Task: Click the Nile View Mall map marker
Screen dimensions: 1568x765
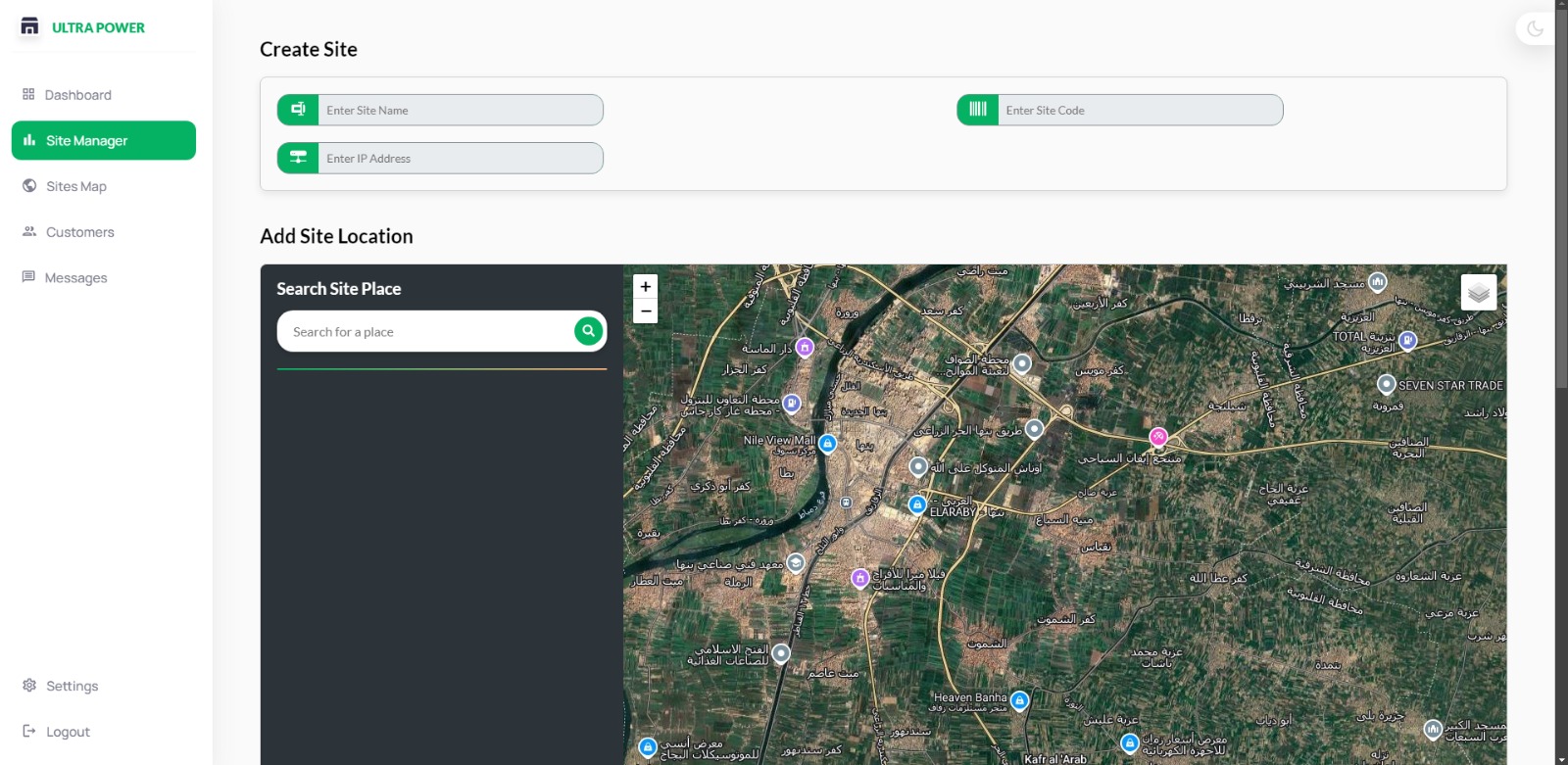Action: tap(827, 444)
